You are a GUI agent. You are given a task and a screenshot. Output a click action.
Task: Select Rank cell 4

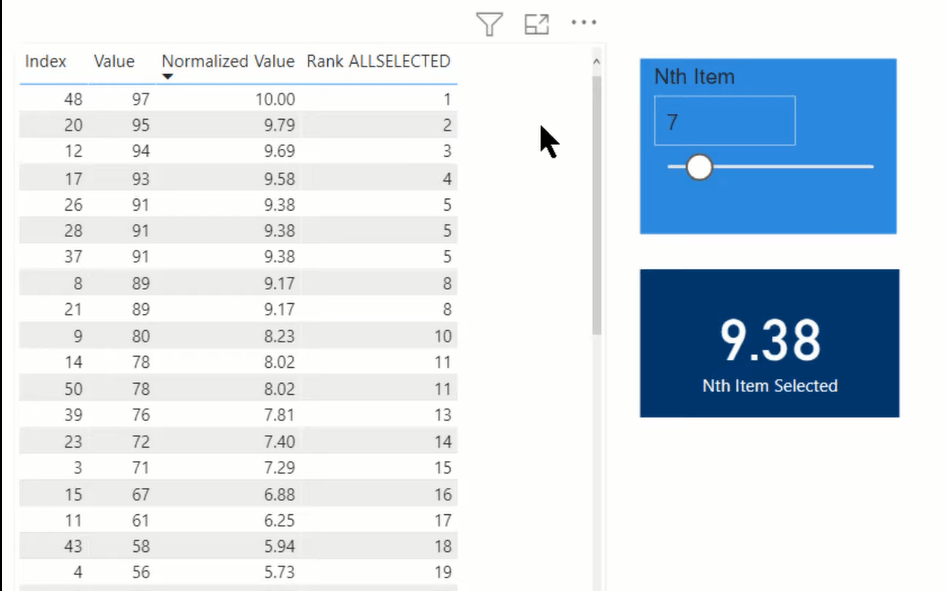(x=447, y=179)
